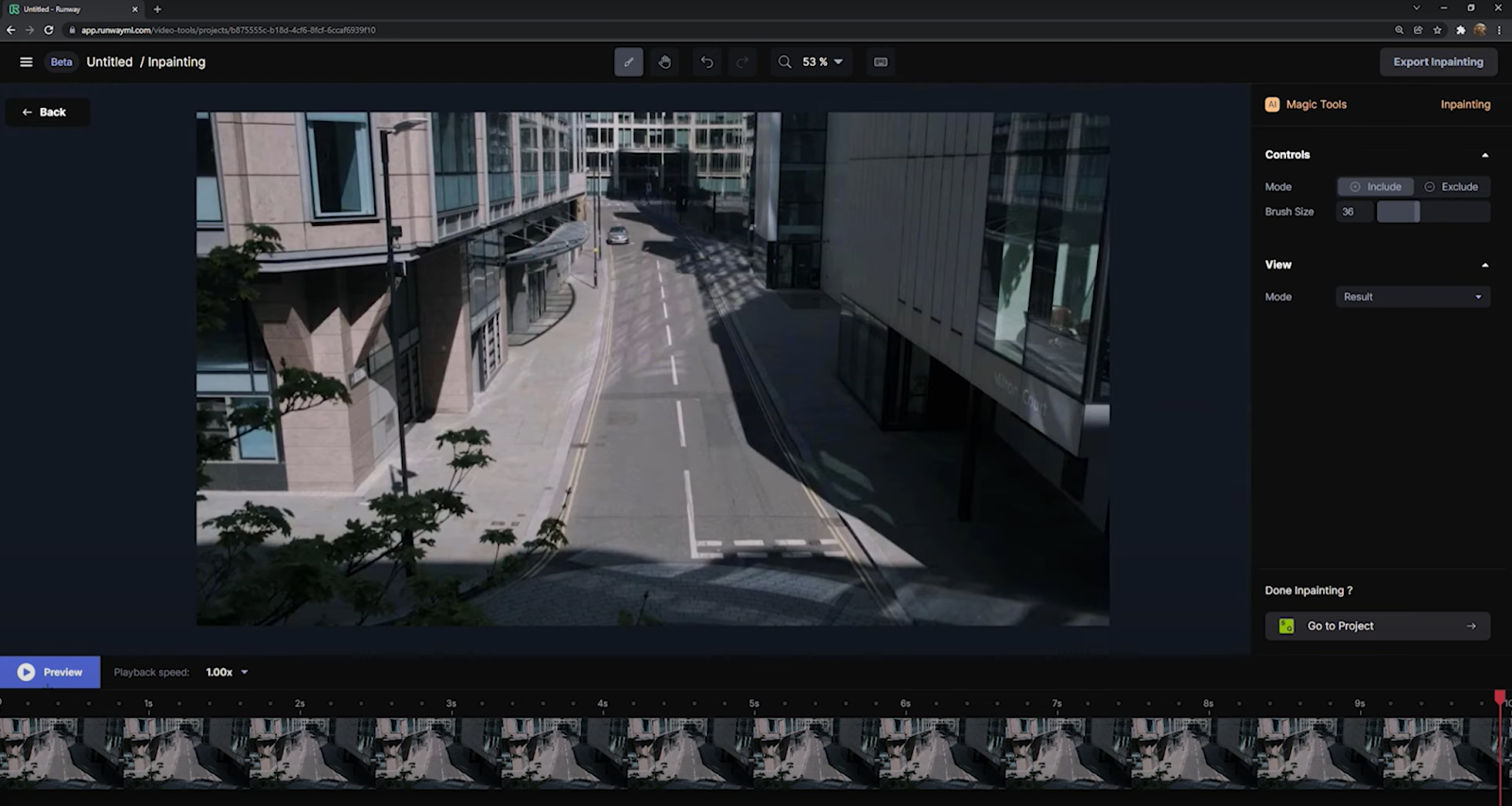Viewport: 1512px width, 806px height.
Task: Select the Untitled - Runway browser tab
Action: 74,9
